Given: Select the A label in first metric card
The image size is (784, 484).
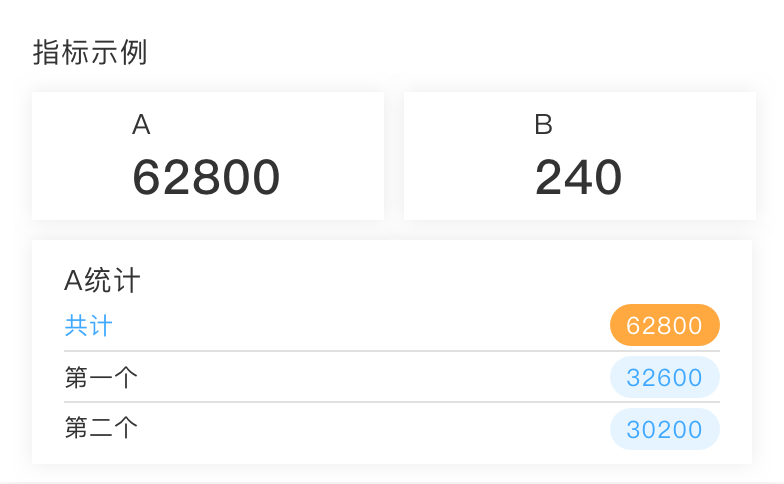Looking at the screenshot, I should 141,125.
